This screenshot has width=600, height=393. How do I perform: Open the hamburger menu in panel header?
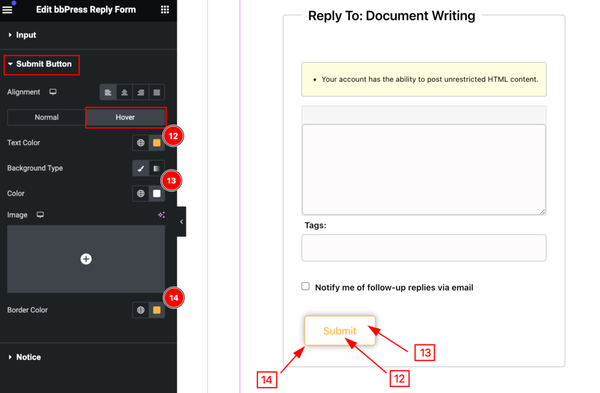coord(7,9)
